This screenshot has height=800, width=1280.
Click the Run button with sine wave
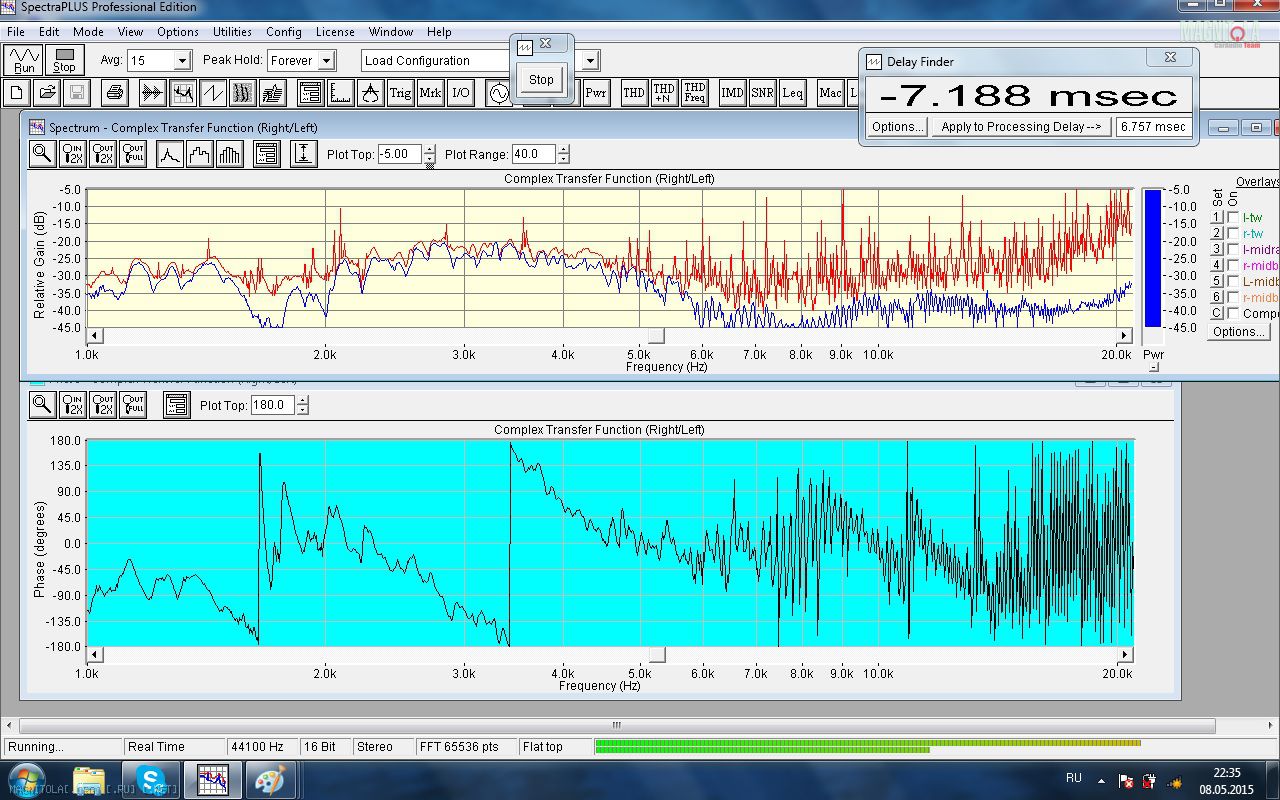24,60
